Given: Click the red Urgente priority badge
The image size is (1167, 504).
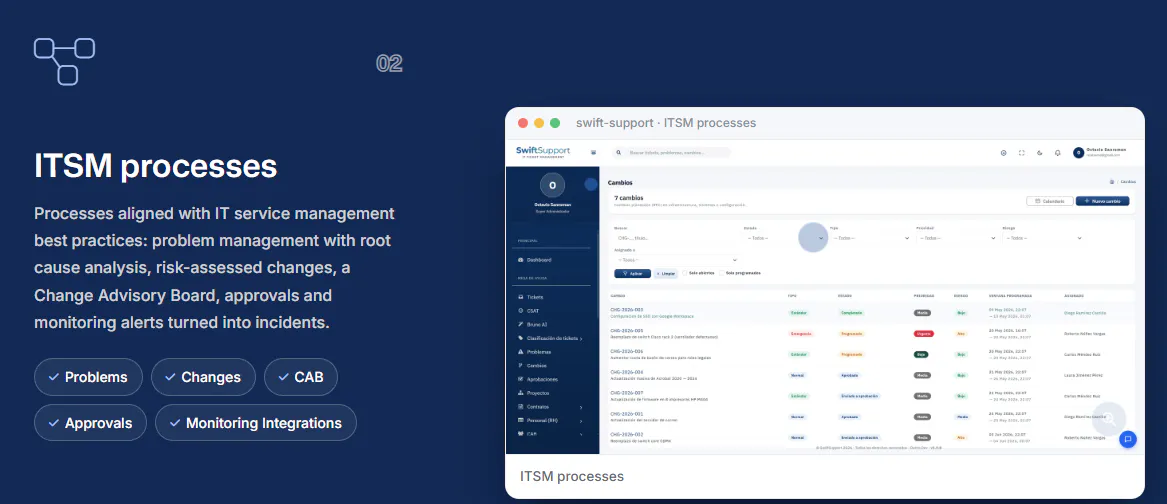Looking at the screenshot, I should coord(924,334).
